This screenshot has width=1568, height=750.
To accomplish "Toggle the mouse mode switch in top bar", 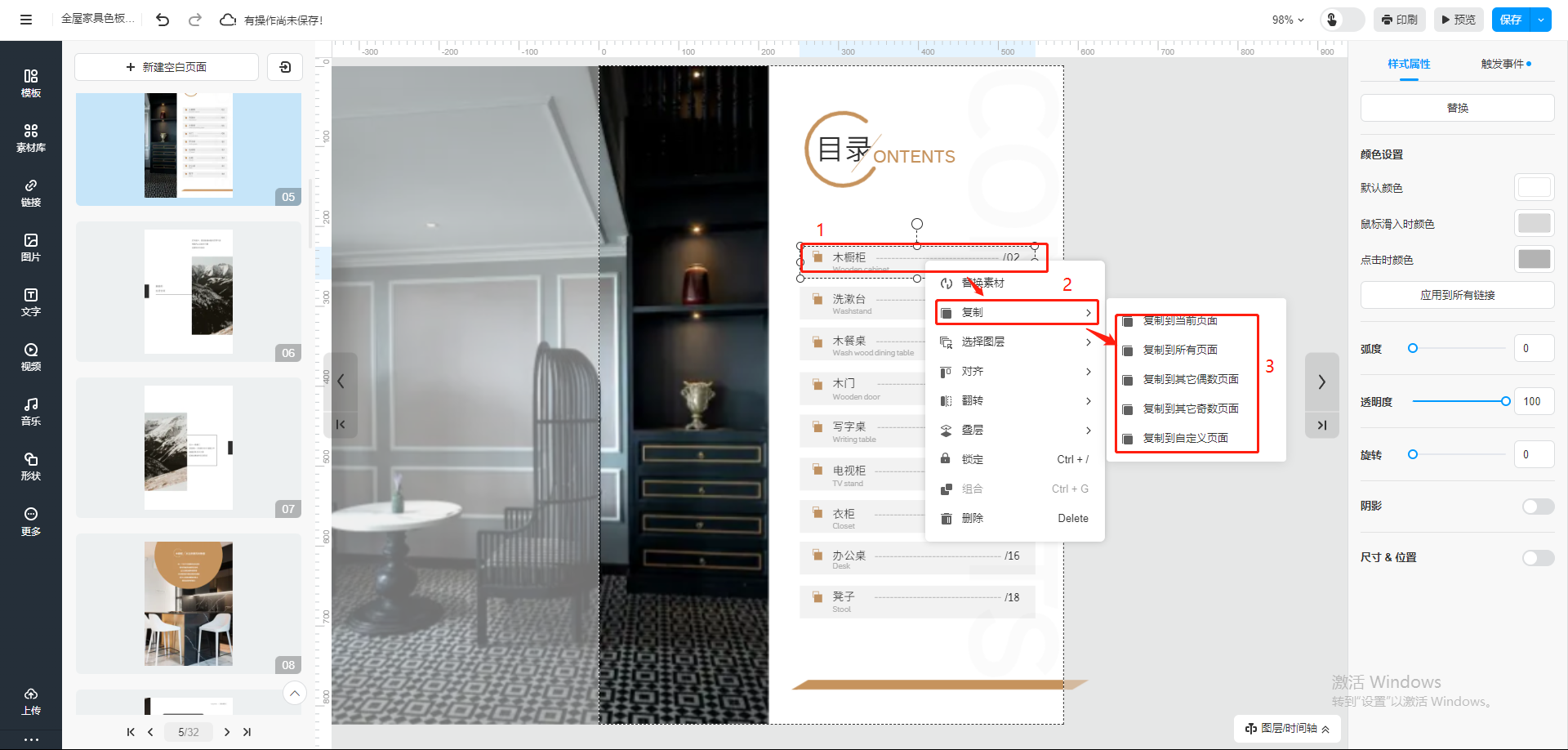I will pos(1342,20).
